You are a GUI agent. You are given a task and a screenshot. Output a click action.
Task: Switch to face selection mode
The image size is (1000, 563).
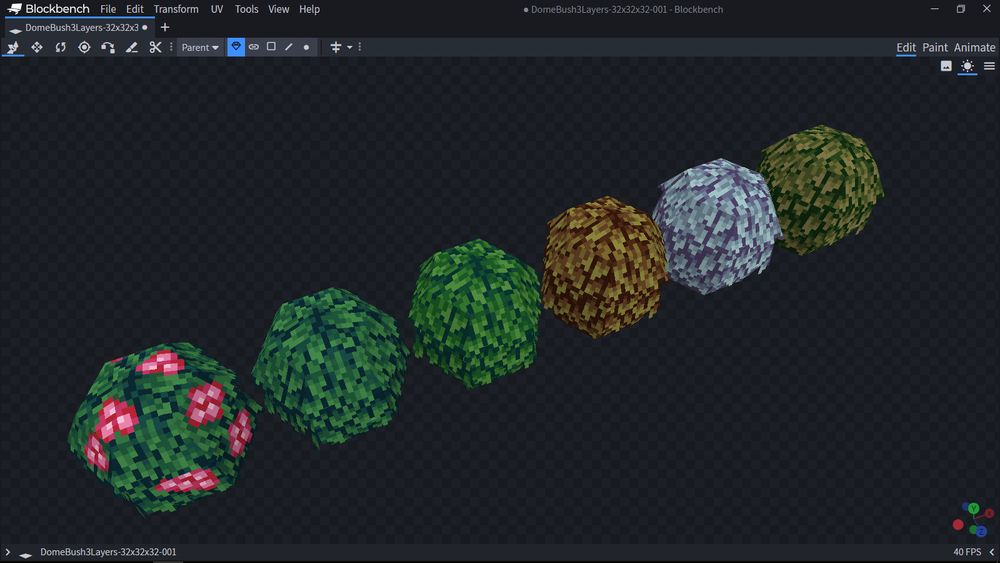coord(271,47)
